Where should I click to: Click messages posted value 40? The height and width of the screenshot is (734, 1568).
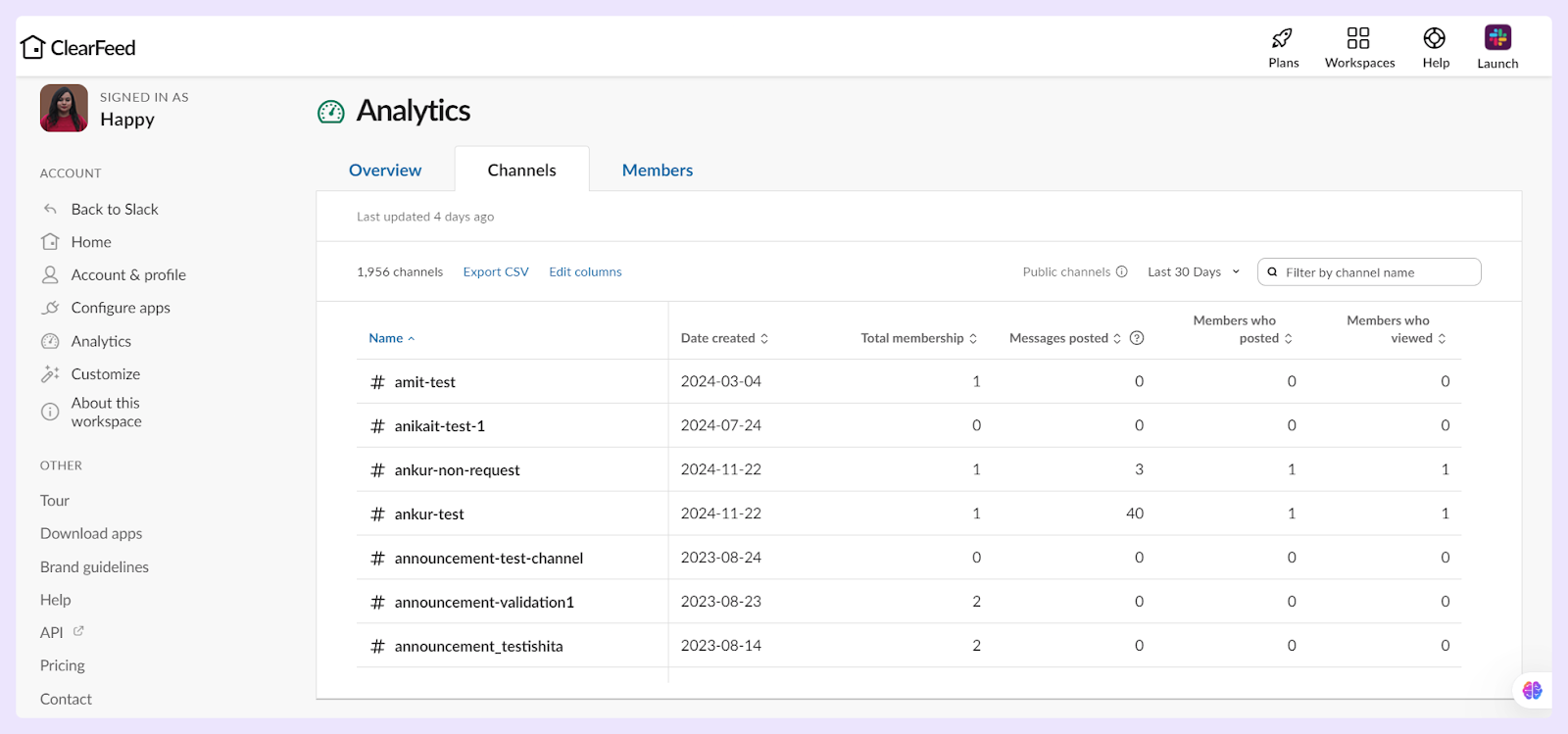point(1135,514)
